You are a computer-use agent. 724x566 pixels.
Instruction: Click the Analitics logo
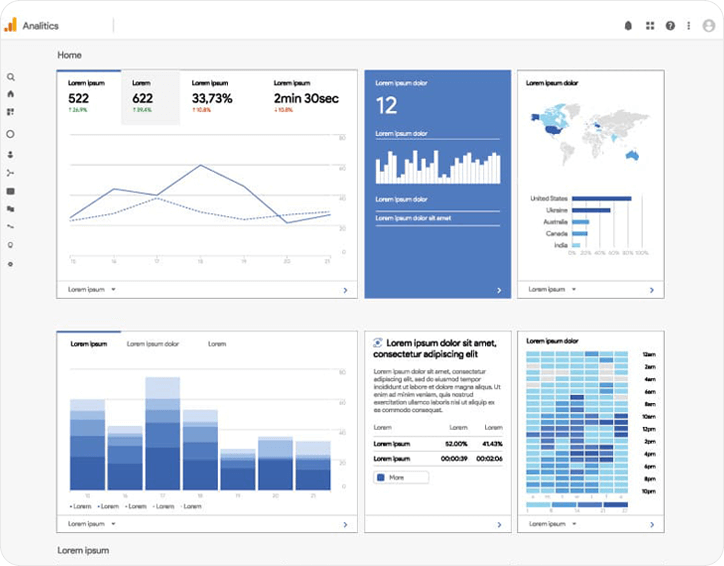(35, 26)
